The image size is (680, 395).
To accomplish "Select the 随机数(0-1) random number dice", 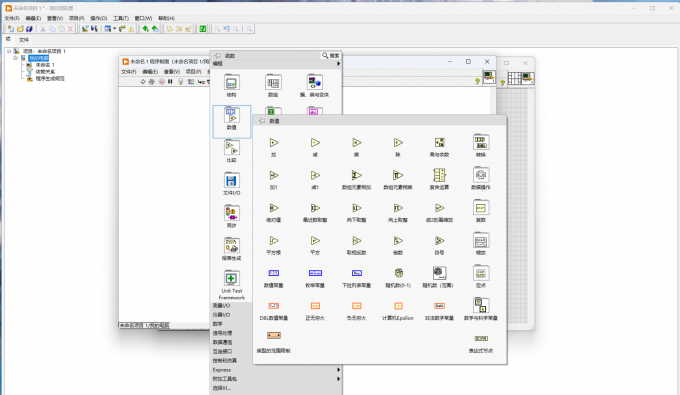I will [x=398, y=273].
